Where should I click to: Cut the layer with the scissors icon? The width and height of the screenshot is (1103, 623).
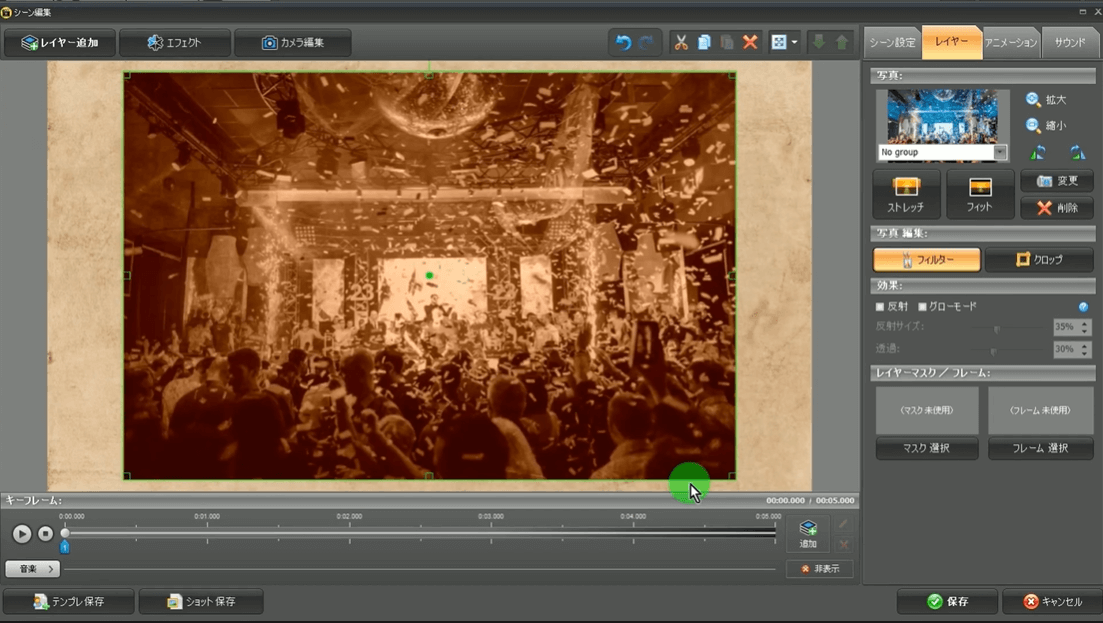pos(681,43)
